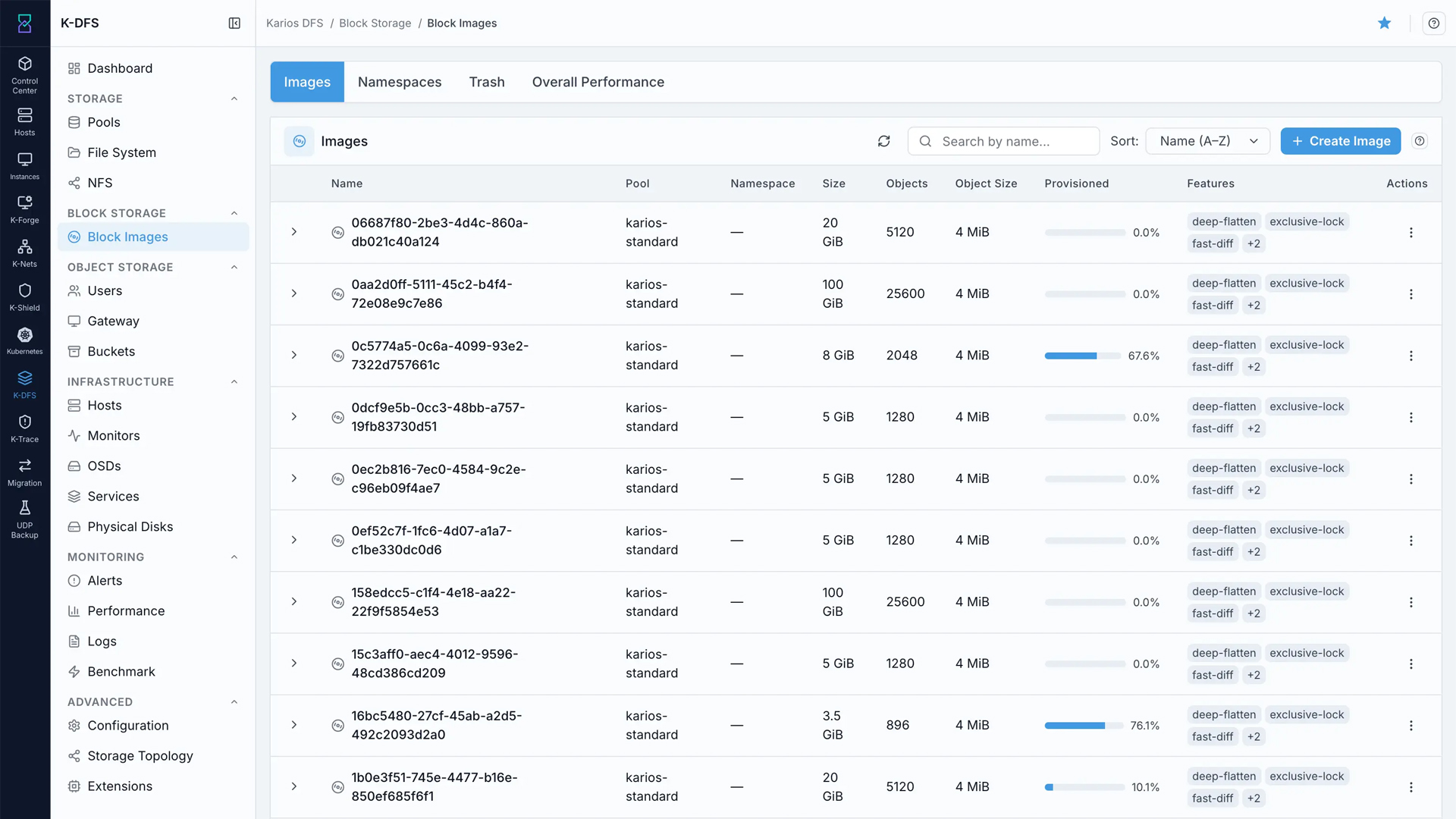The height and width of the screenshot is (819, 1456).
Task: Refresh the images list
Action: point(884,141)
